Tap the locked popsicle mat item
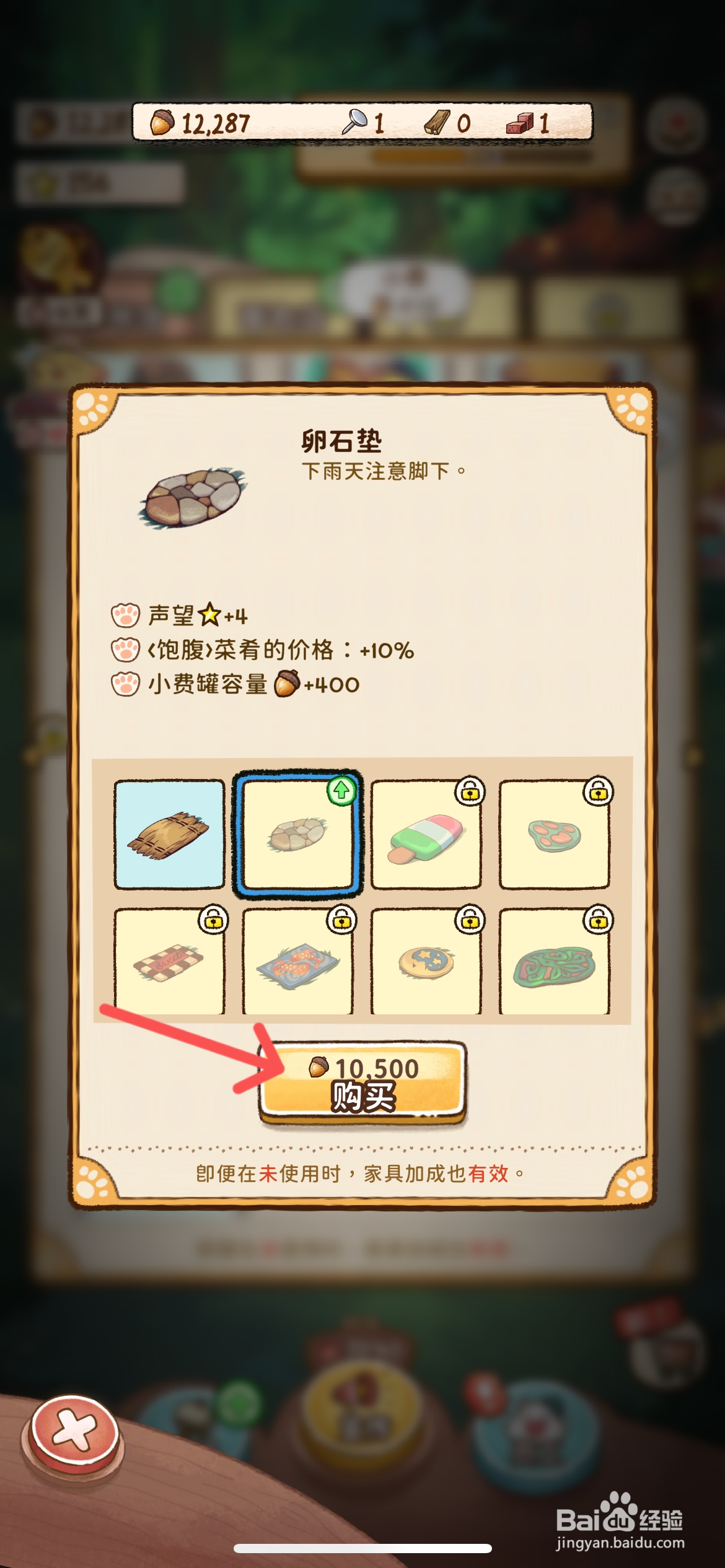The height and width of the screenshot is (1568, 725). tap(426, 834)
